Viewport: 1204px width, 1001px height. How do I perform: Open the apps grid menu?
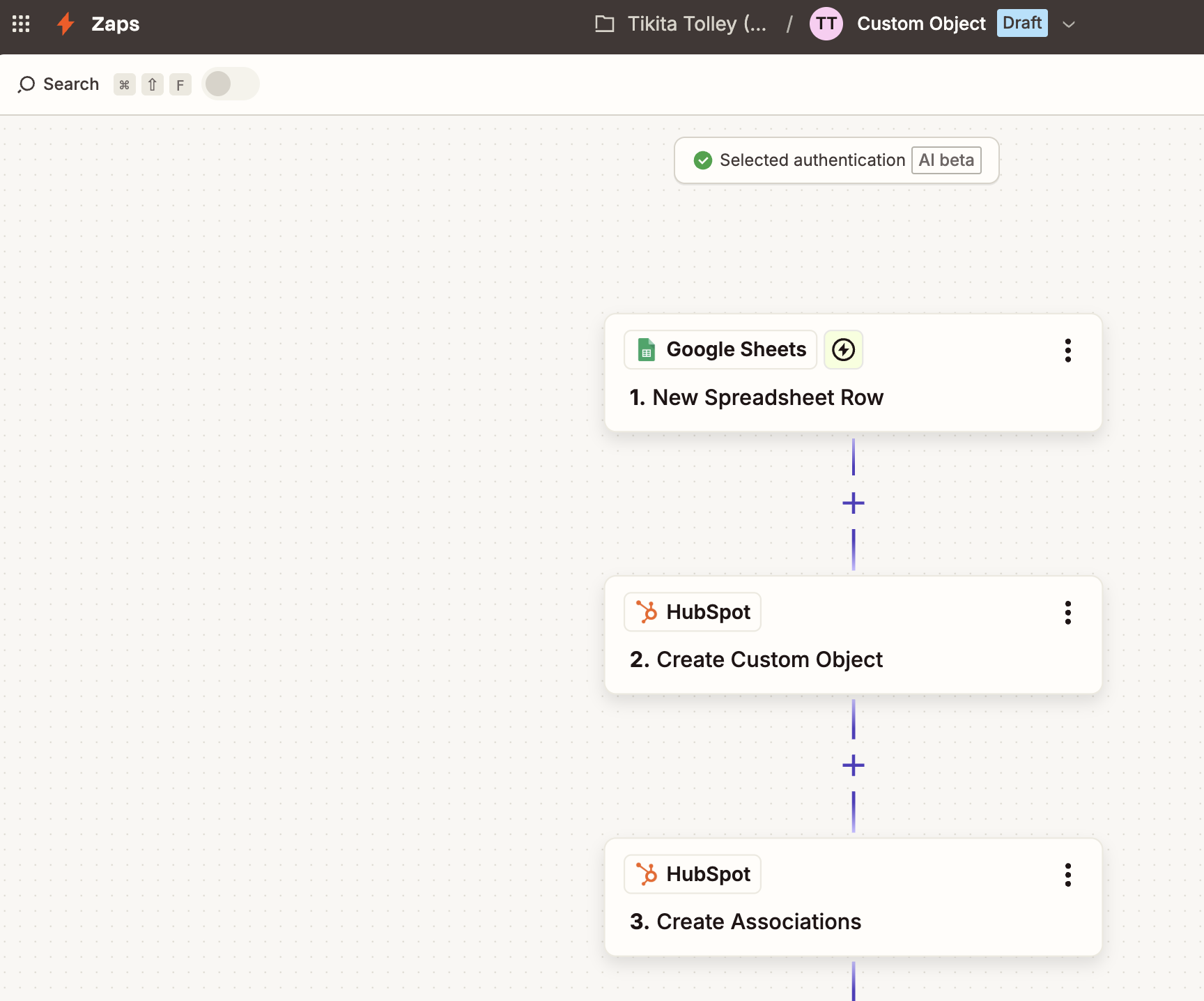(21, 24)
